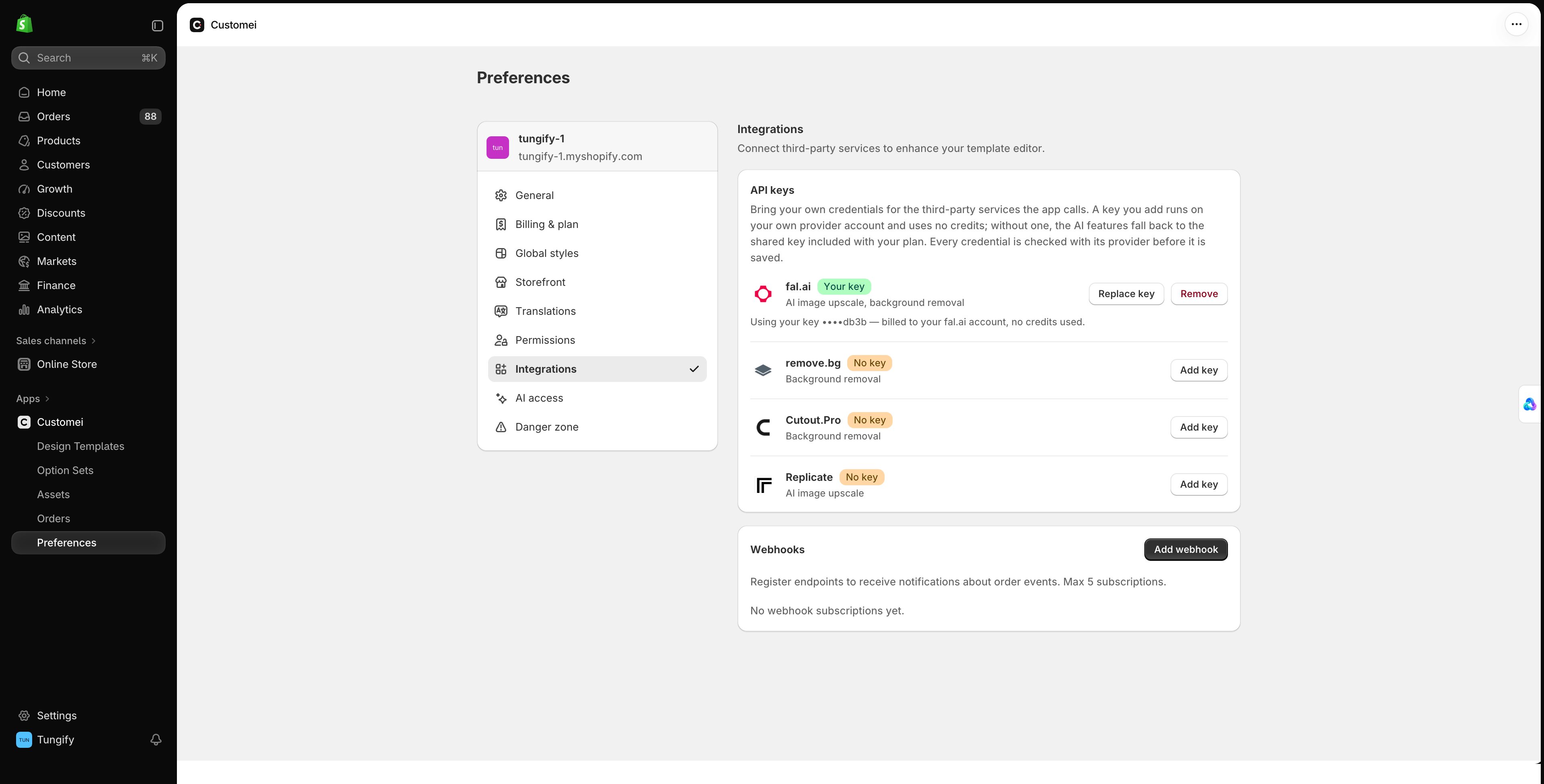The image size is (1544, 784).
Task: Click the Home icon in sidebar
Action: [x=24, y=92]
